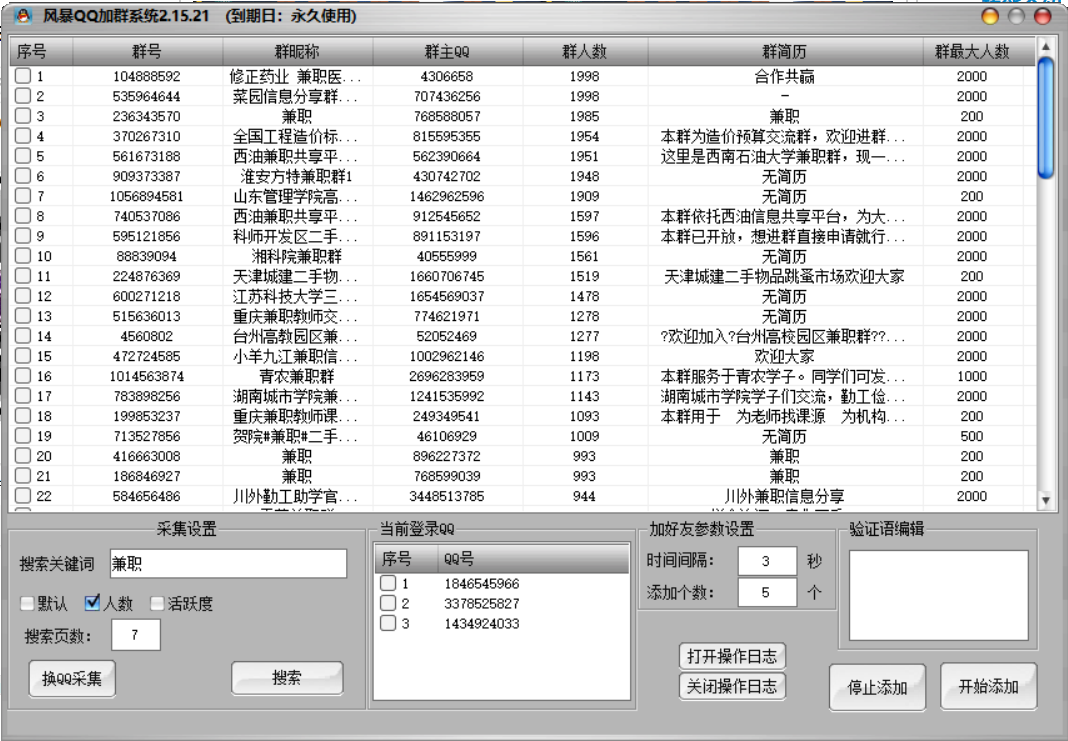Image resolution: width=1068 pixels, height=741 pixels.
Task: Click the 搜索 button
Action: [x=287, y=678]
